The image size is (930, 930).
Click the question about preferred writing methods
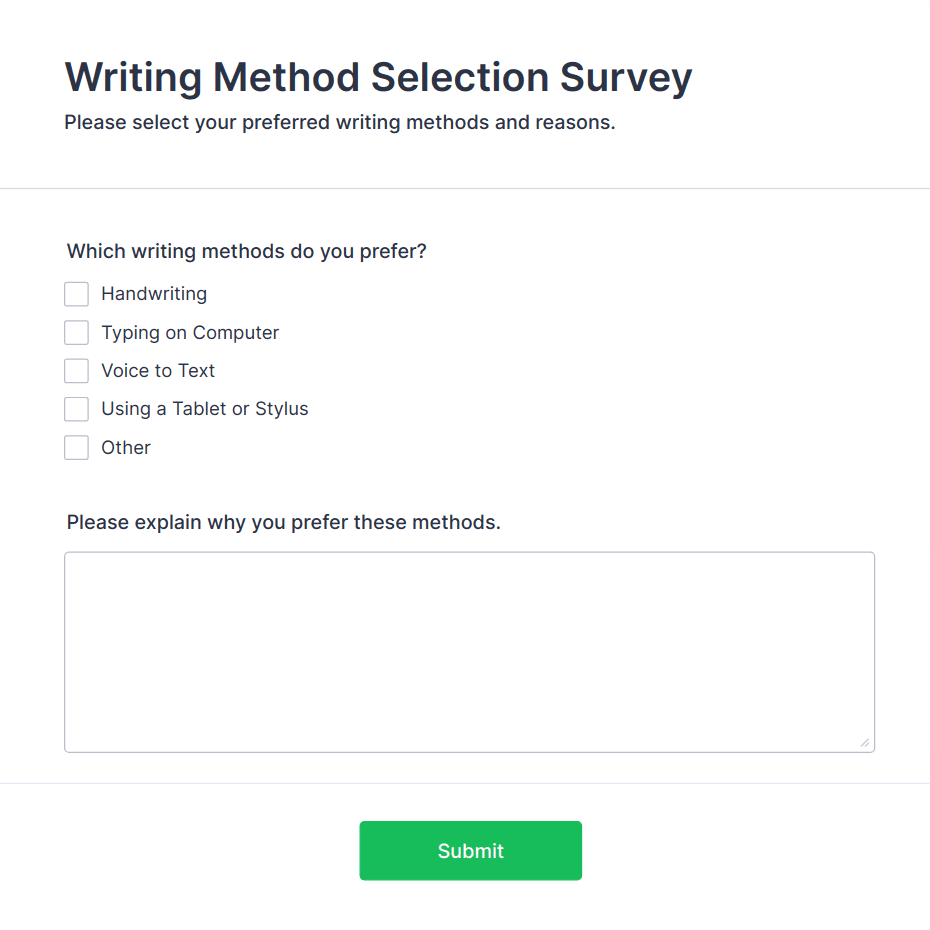point(246,251)
